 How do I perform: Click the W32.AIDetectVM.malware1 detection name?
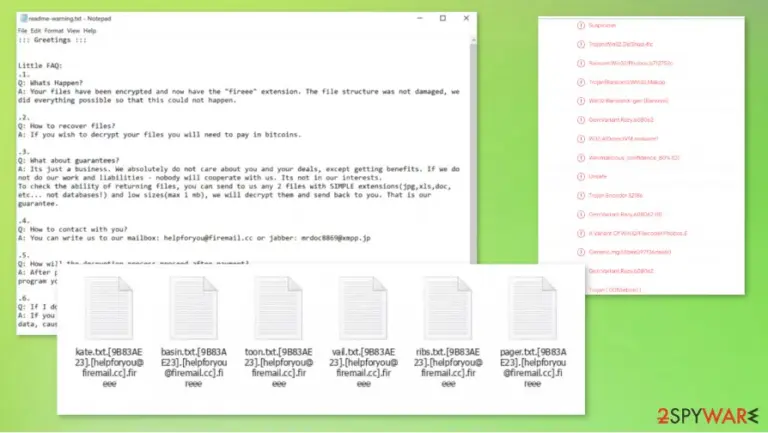tap(623, 139)
